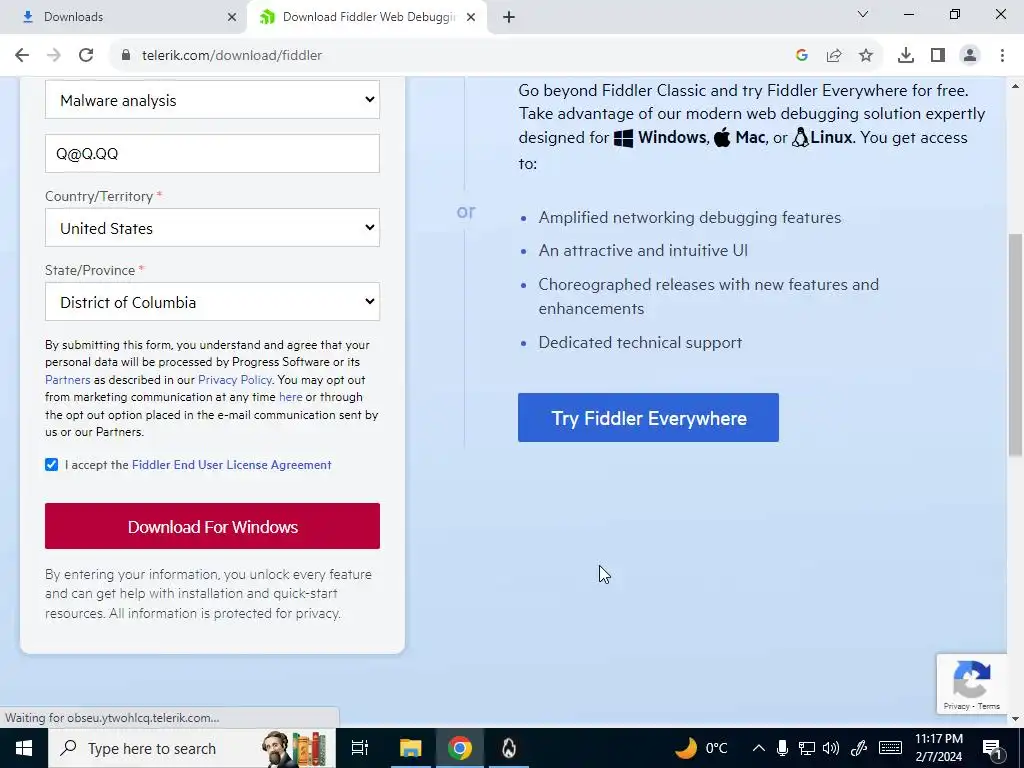Toggle the side panel icon
Screen dimensions: 1024x768
pos(938,55)
